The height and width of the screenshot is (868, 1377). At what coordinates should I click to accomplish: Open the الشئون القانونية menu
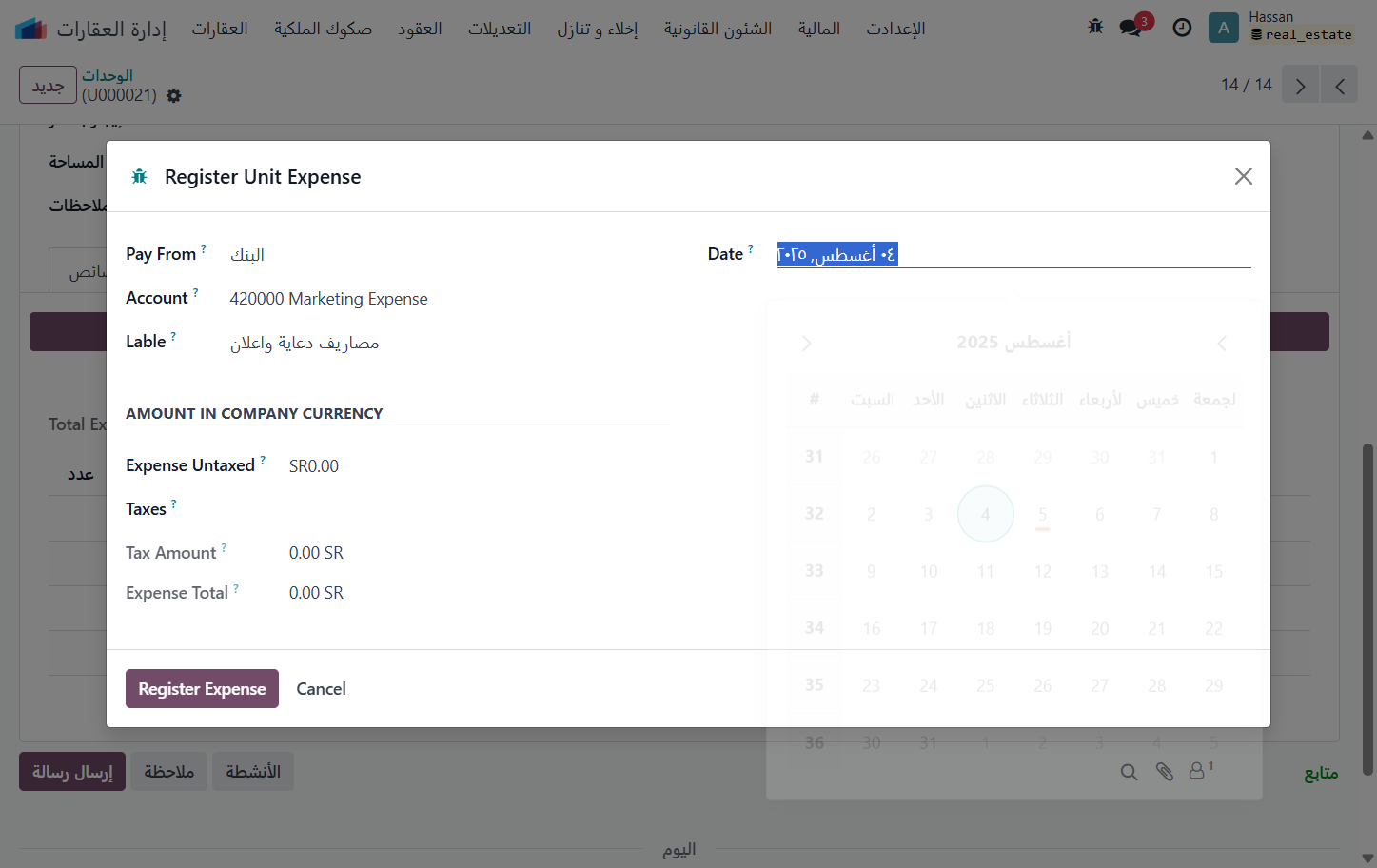click(718, 29)
